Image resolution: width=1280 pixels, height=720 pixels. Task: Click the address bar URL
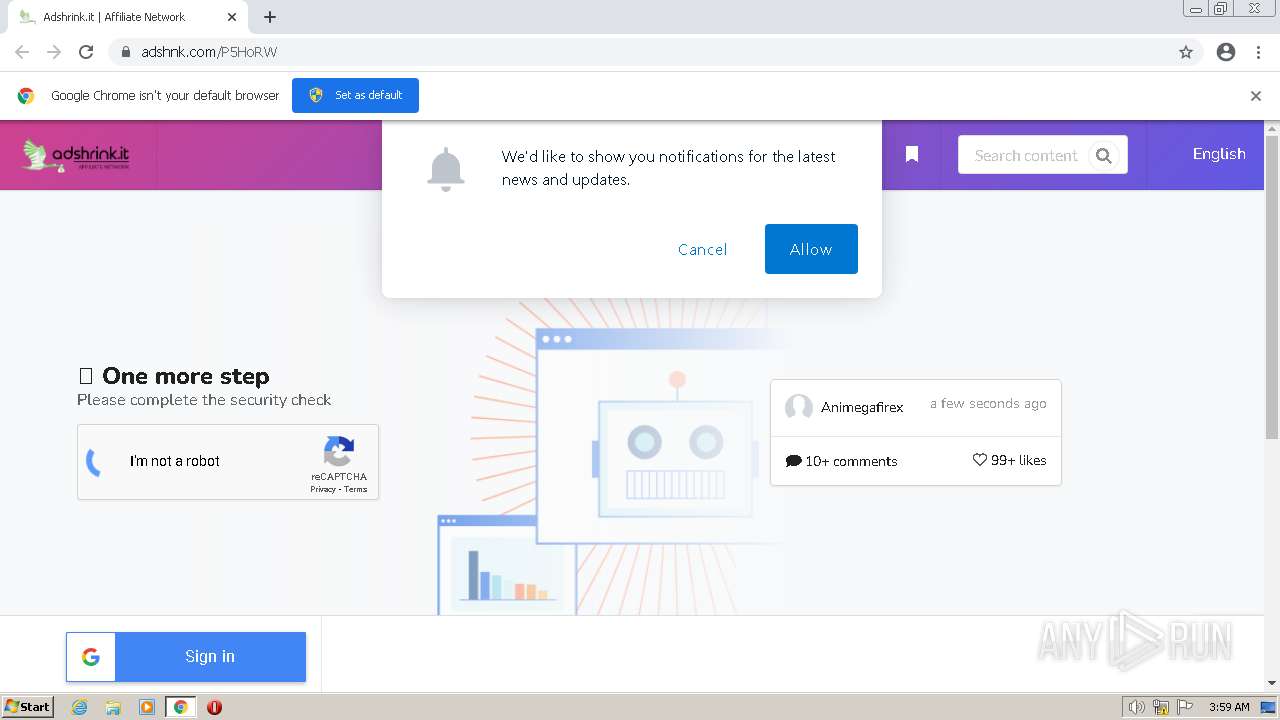(x=209, y=52)
